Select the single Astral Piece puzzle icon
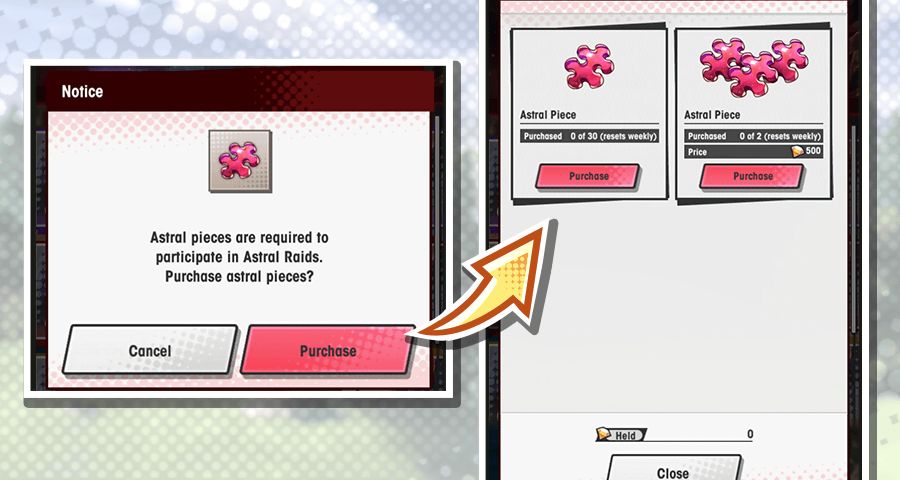Image resolution: width=900 pixels, height=480 pixels. click(x=589, y=66)
